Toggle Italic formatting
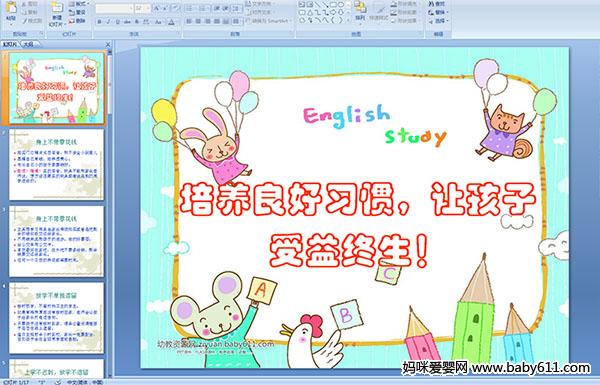The width and height of the screenshot is (600, 385). coord(108,22)
